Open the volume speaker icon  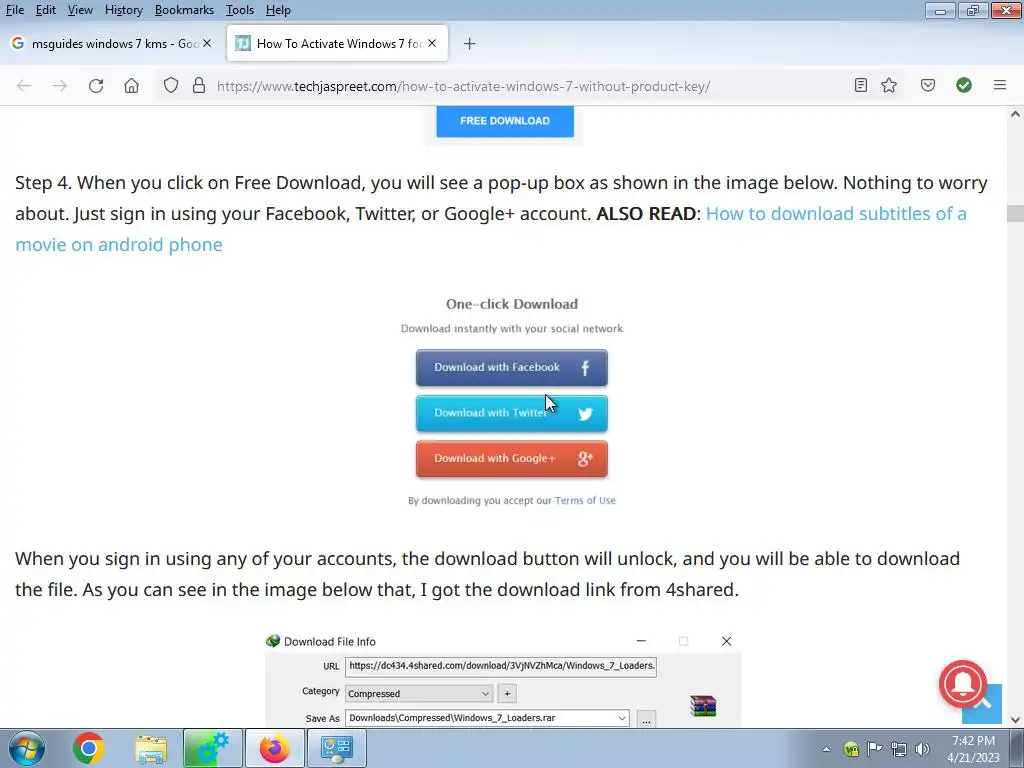pyautogui.click(x=922, y=749)
